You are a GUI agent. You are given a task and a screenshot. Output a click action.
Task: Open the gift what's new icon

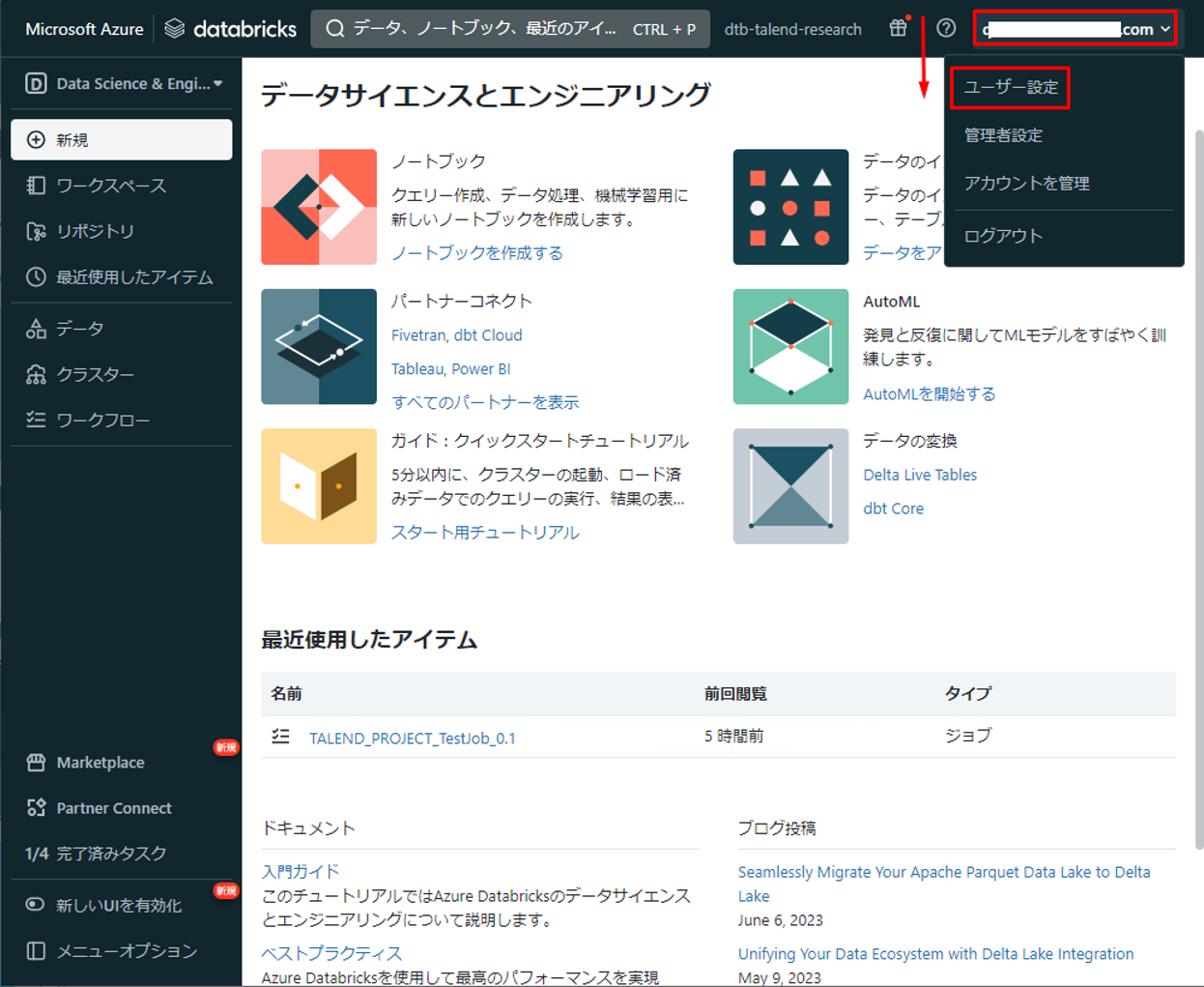899,28
